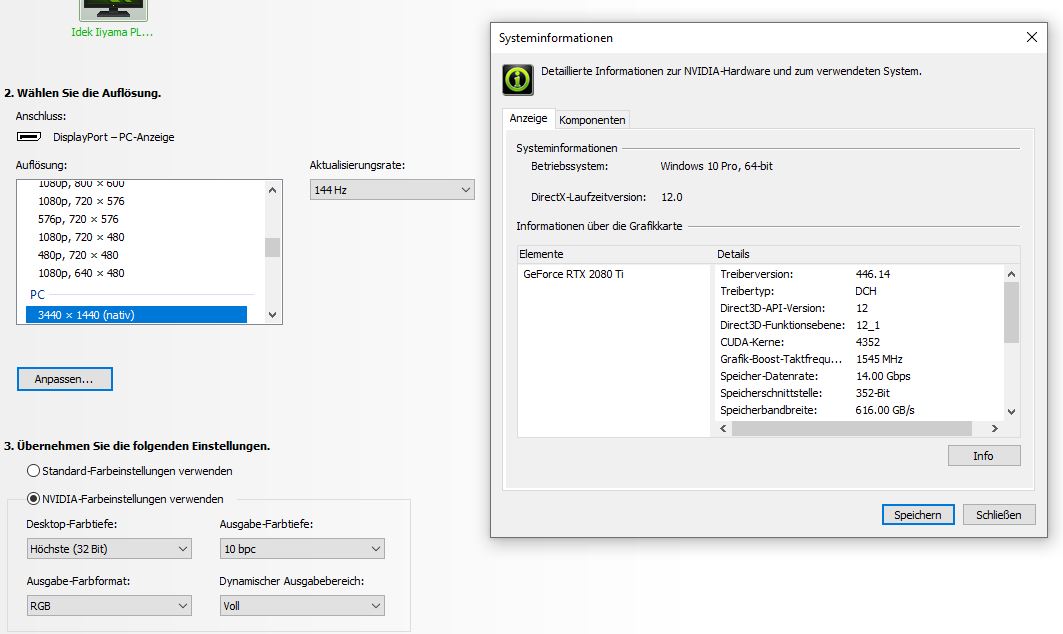This screenshot has width=1063, height=634.
Task: Select resolution 3440 × 1440 (nativ)
Action: 136,315
